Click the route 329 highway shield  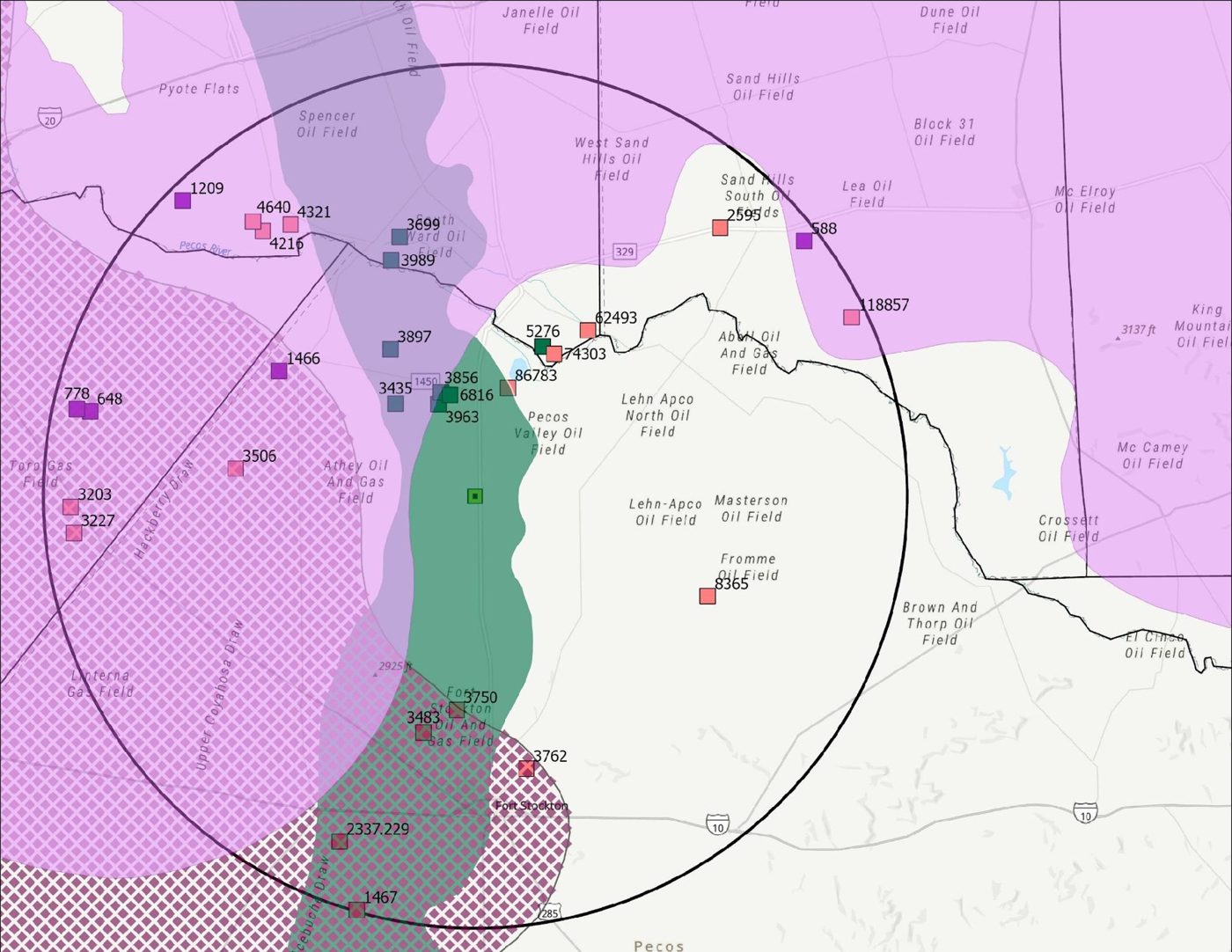(x=624, y=252)
